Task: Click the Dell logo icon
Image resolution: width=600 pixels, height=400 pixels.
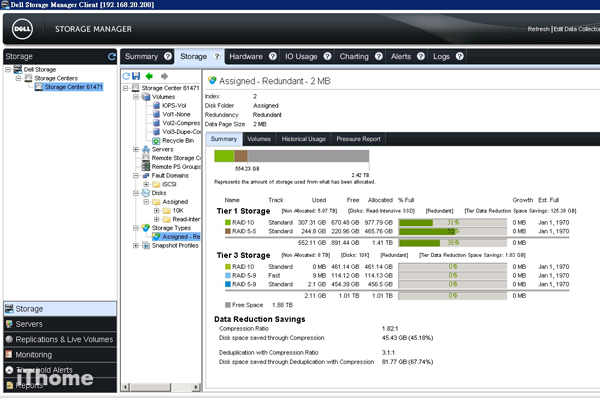Action: [x=22, y=29]
